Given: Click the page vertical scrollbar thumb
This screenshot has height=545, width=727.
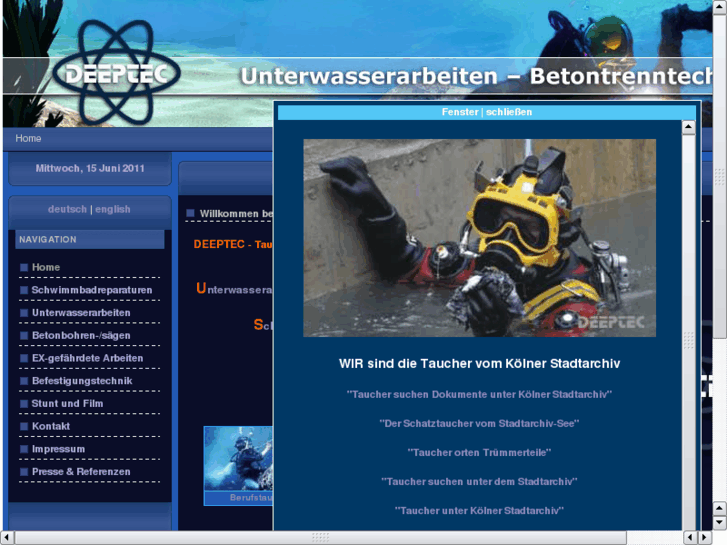Looking at the screenshot, I should point(719,176).
